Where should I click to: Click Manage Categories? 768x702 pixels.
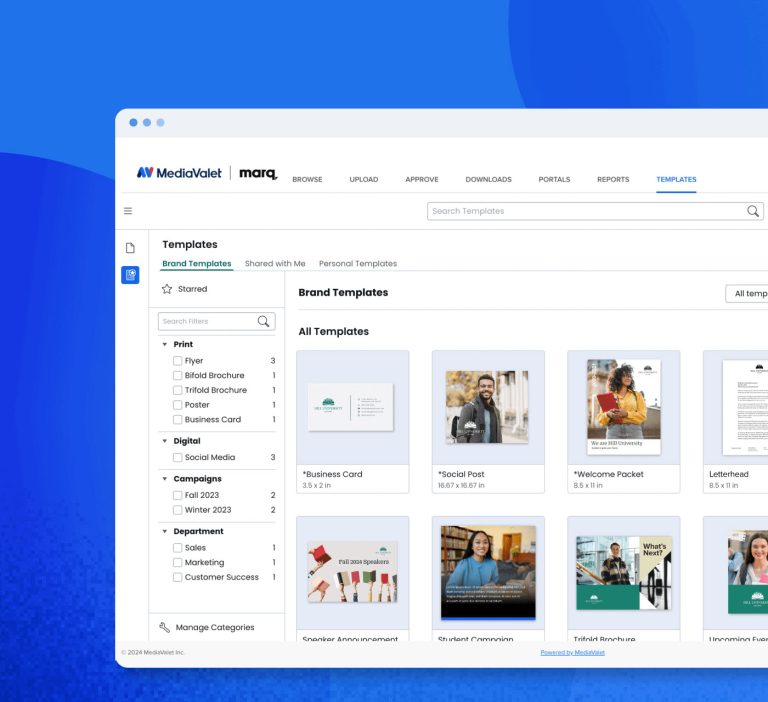click(x=215, y=627)
